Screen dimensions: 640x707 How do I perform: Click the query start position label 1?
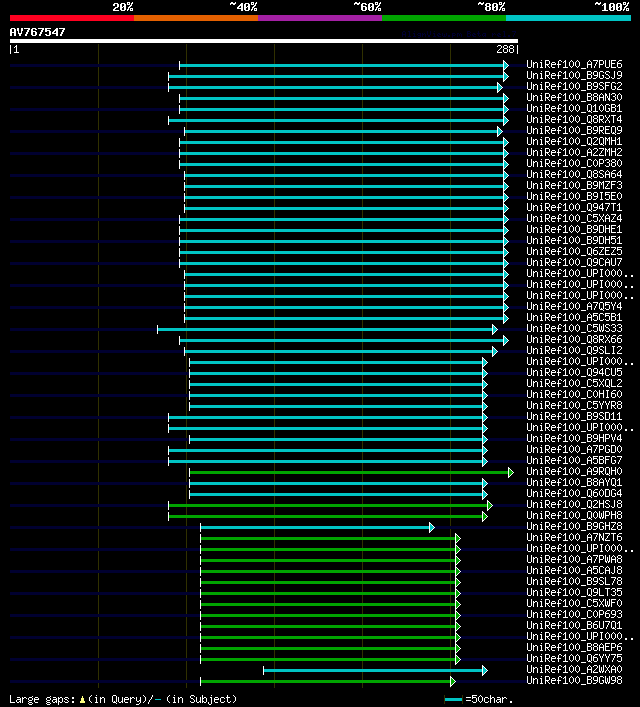(x=16, y=50)
